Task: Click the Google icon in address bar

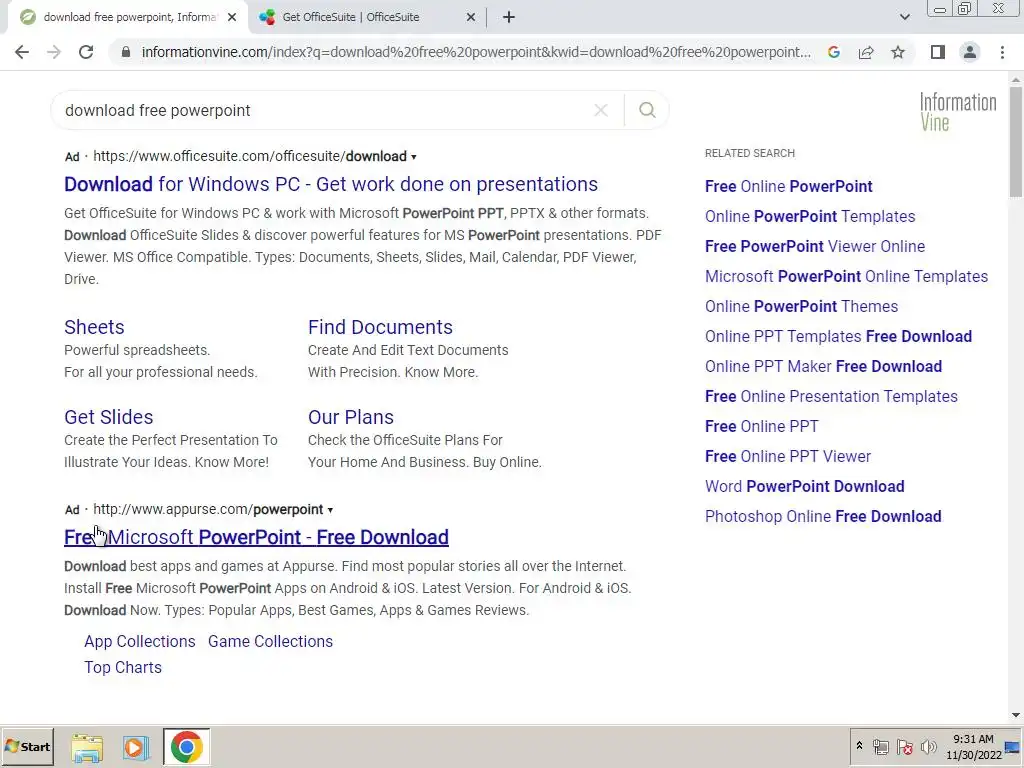Action: pyautogui.click(x=834, y=52)
